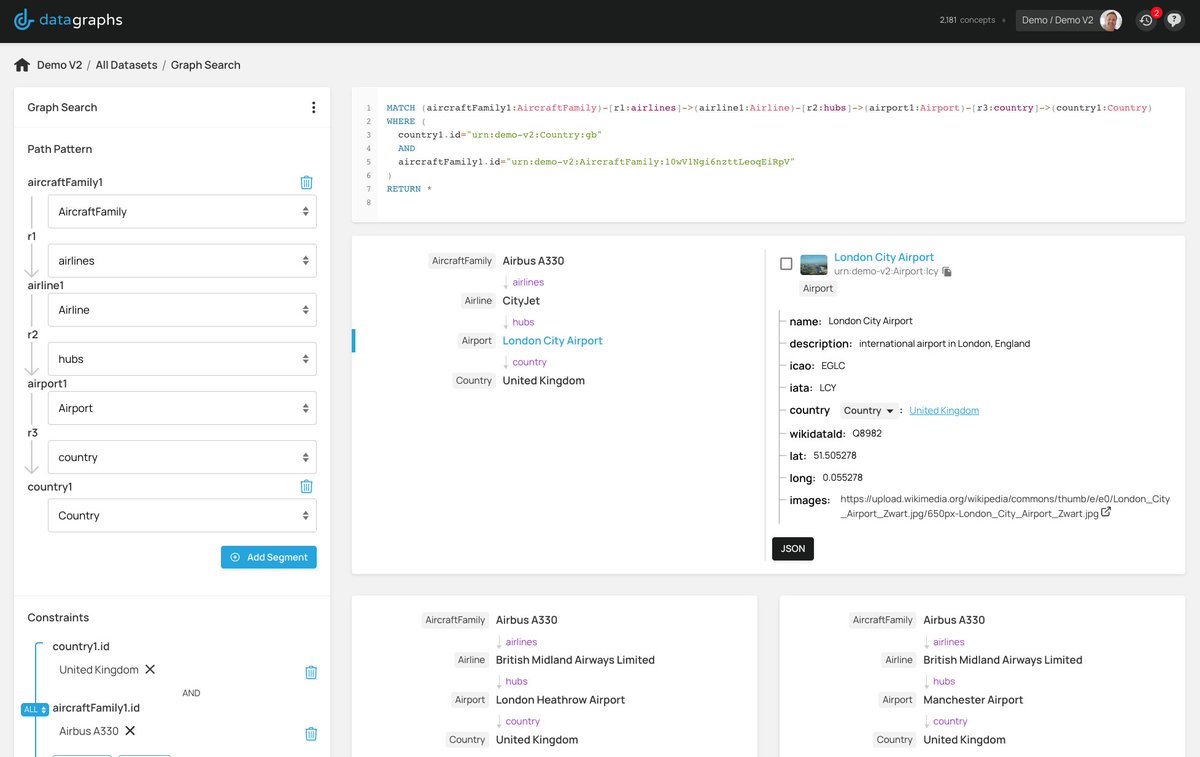
Task: Click EGLC icao value
Action: (833, 366)
